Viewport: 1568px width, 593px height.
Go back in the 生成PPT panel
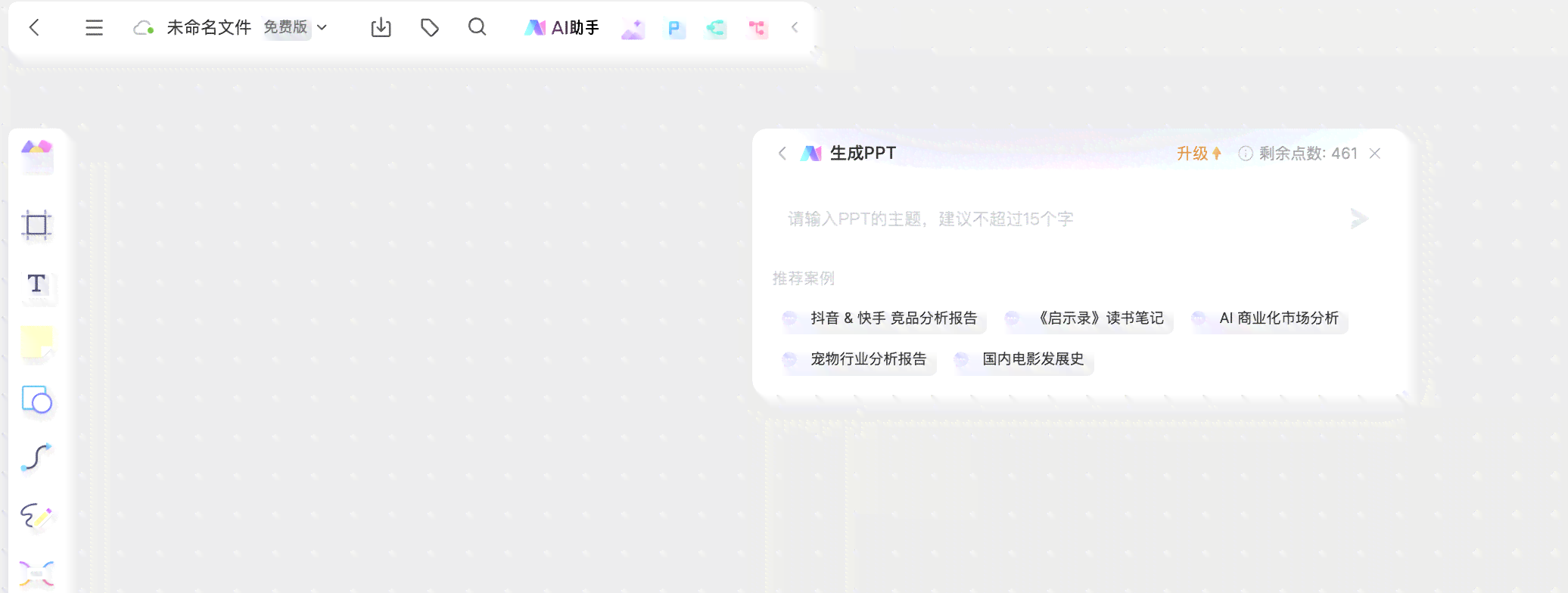tap(782, 154)
